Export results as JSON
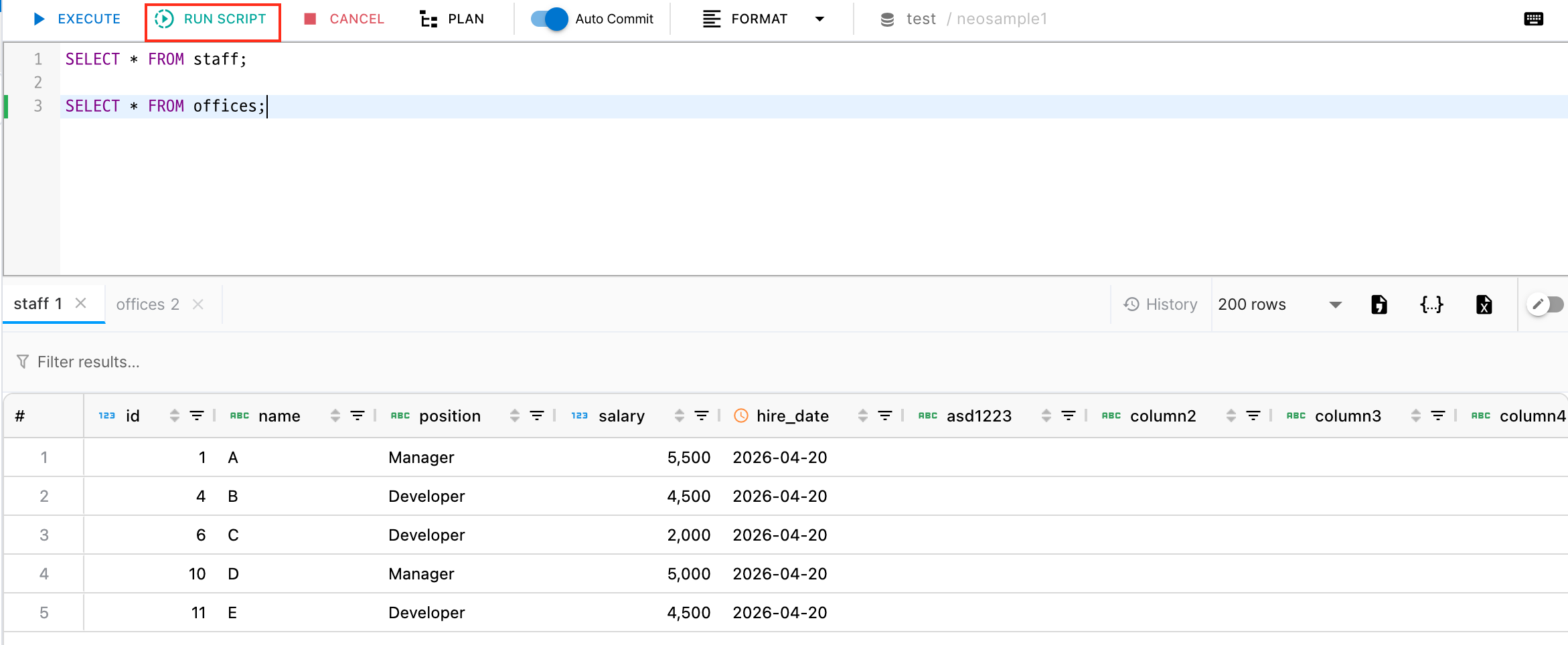This screenshot has height=645, width=1568. [x=1431, y=304]
